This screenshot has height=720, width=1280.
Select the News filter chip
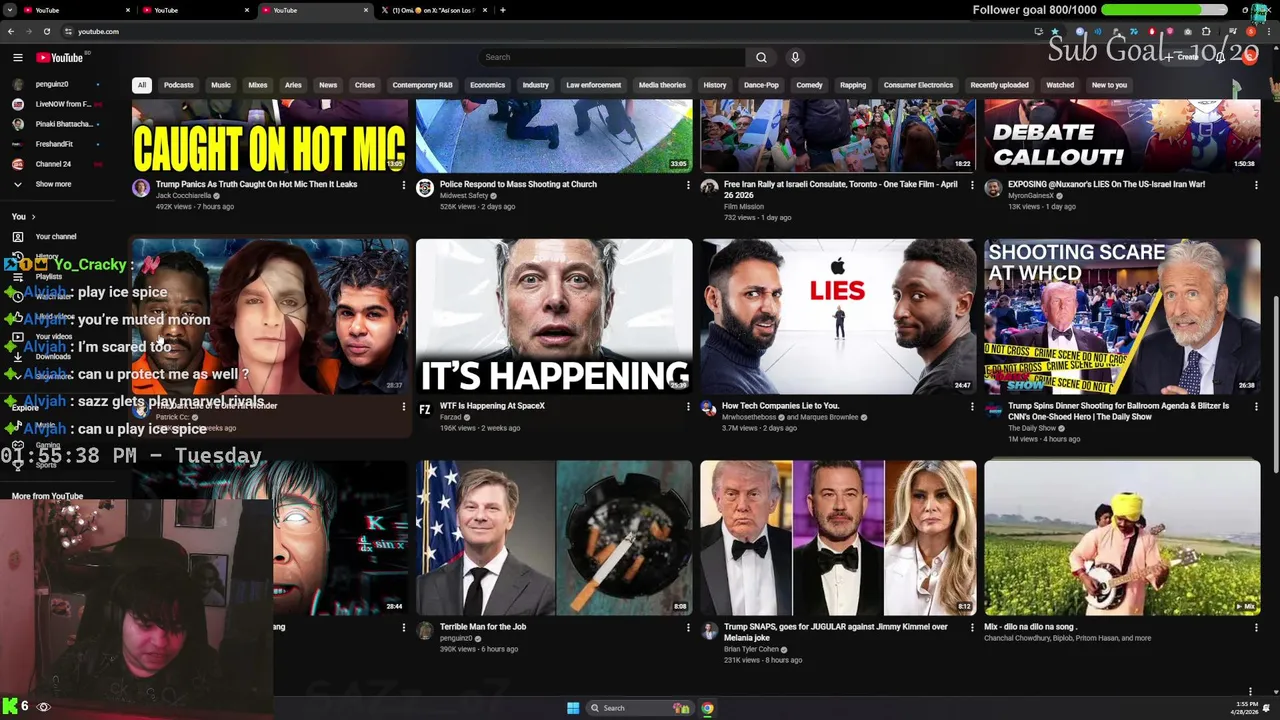pos(328,85)
